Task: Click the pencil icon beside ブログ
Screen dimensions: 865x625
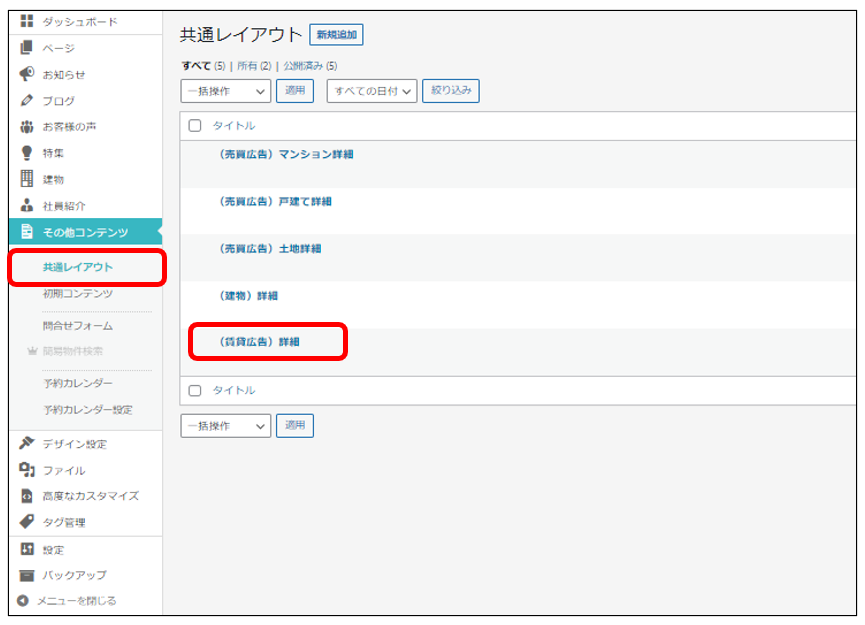Action: pyautogui.click(x=27, y=101)
